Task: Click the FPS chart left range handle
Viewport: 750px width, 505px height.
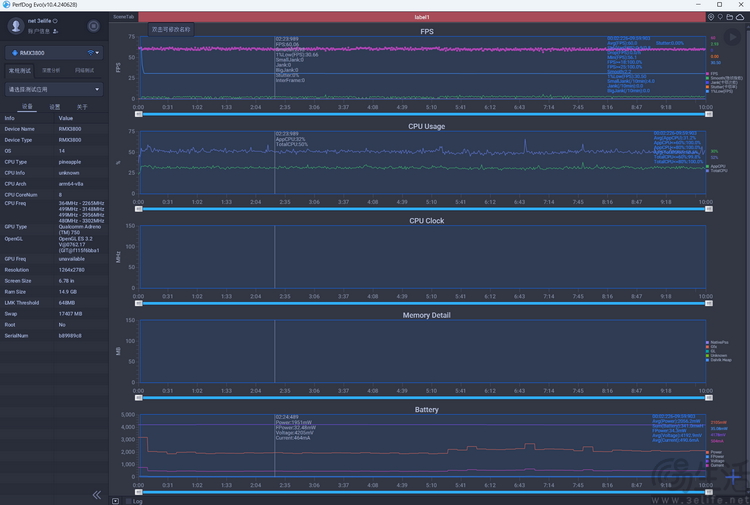Action: [x=139, y=114]
